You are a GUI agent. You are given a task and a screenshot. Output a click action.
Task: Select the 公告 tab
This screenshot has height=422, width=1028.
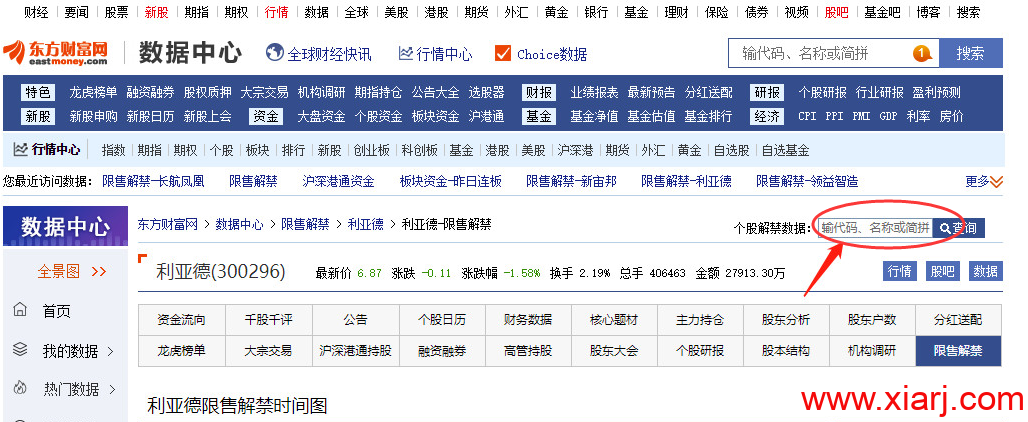(355, 320)
